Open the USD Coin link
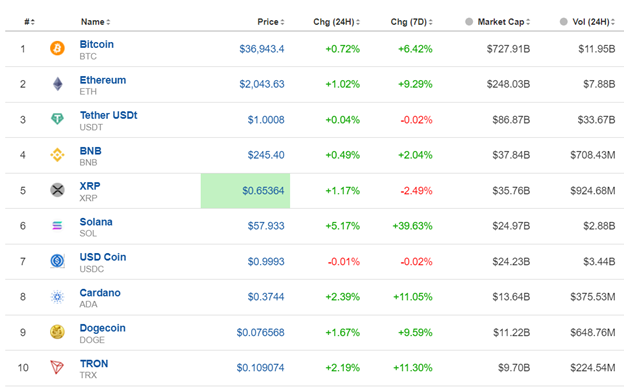 point(103,257)
